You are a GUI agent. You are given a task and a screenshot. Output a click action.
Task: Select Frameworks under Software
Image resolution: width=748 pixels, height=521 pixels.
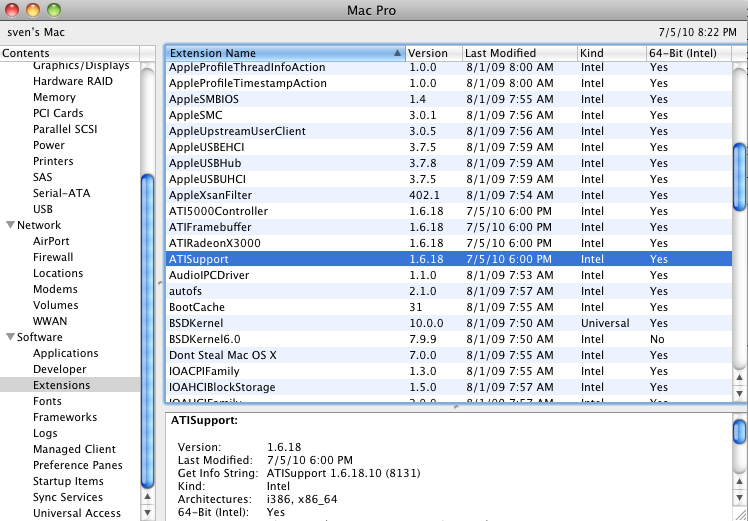pos(65,417)
